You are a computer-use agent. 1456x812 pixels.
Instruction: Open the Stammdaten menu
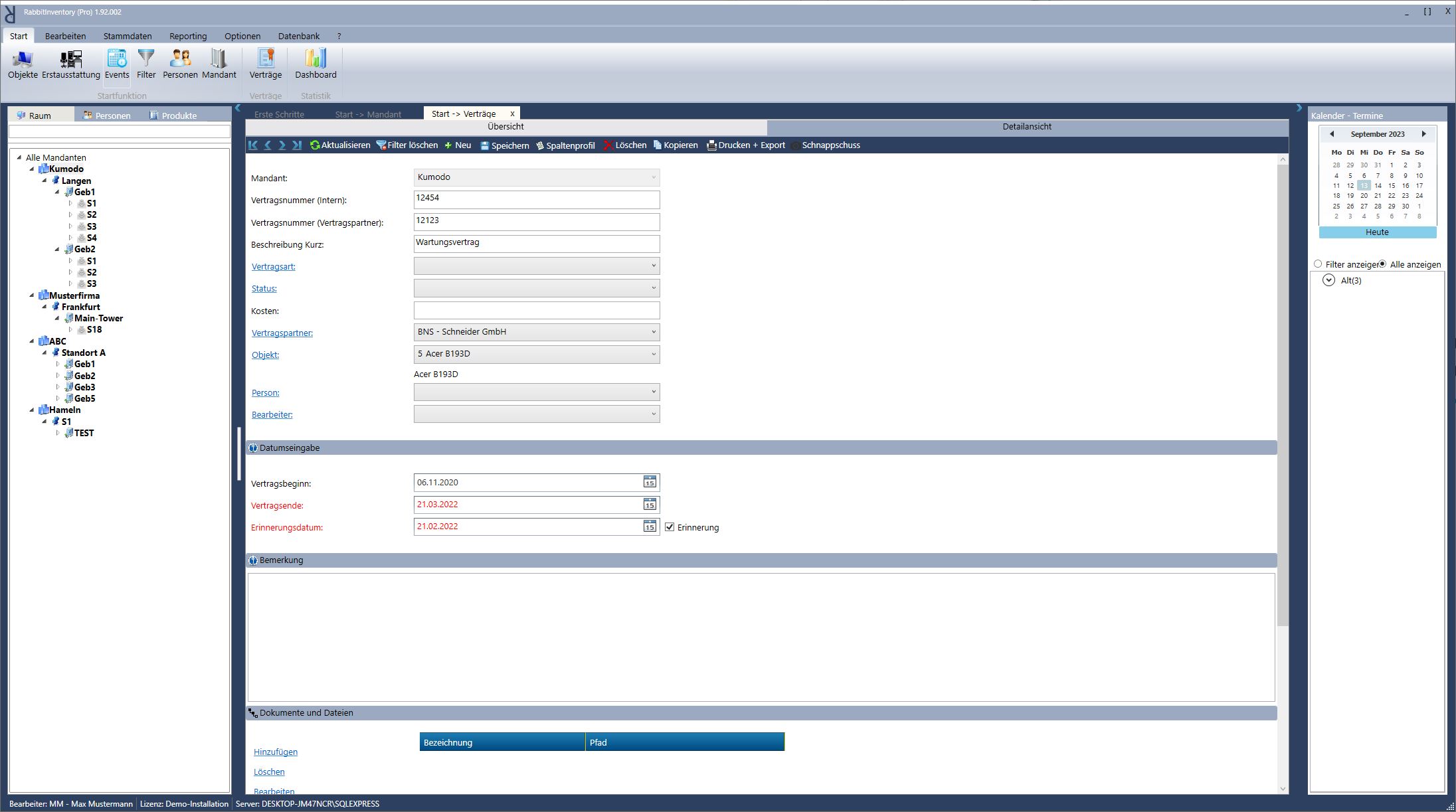pos(128,36)
